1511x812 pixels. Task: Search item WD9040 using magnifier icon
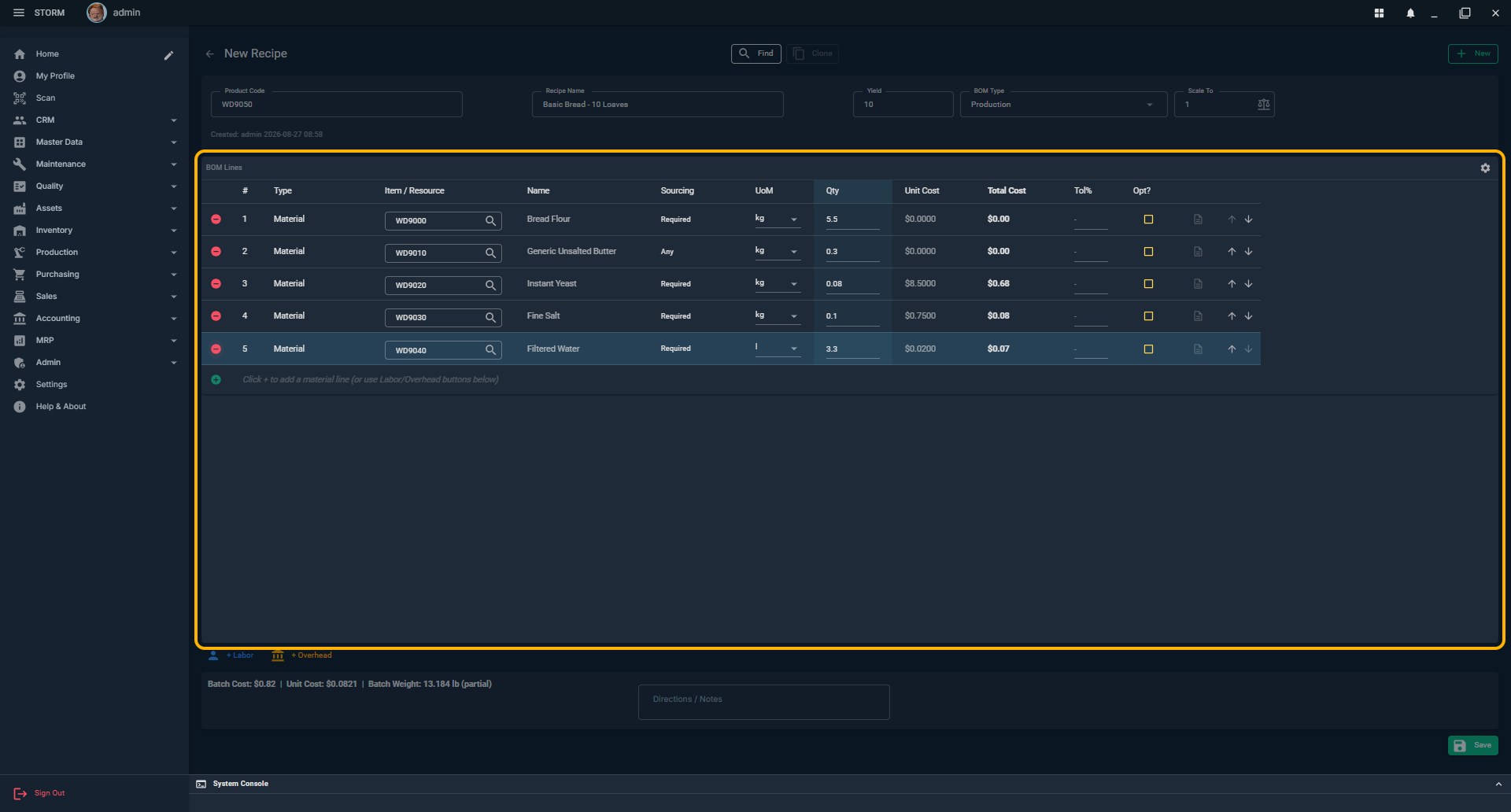(x=490, y=349)
